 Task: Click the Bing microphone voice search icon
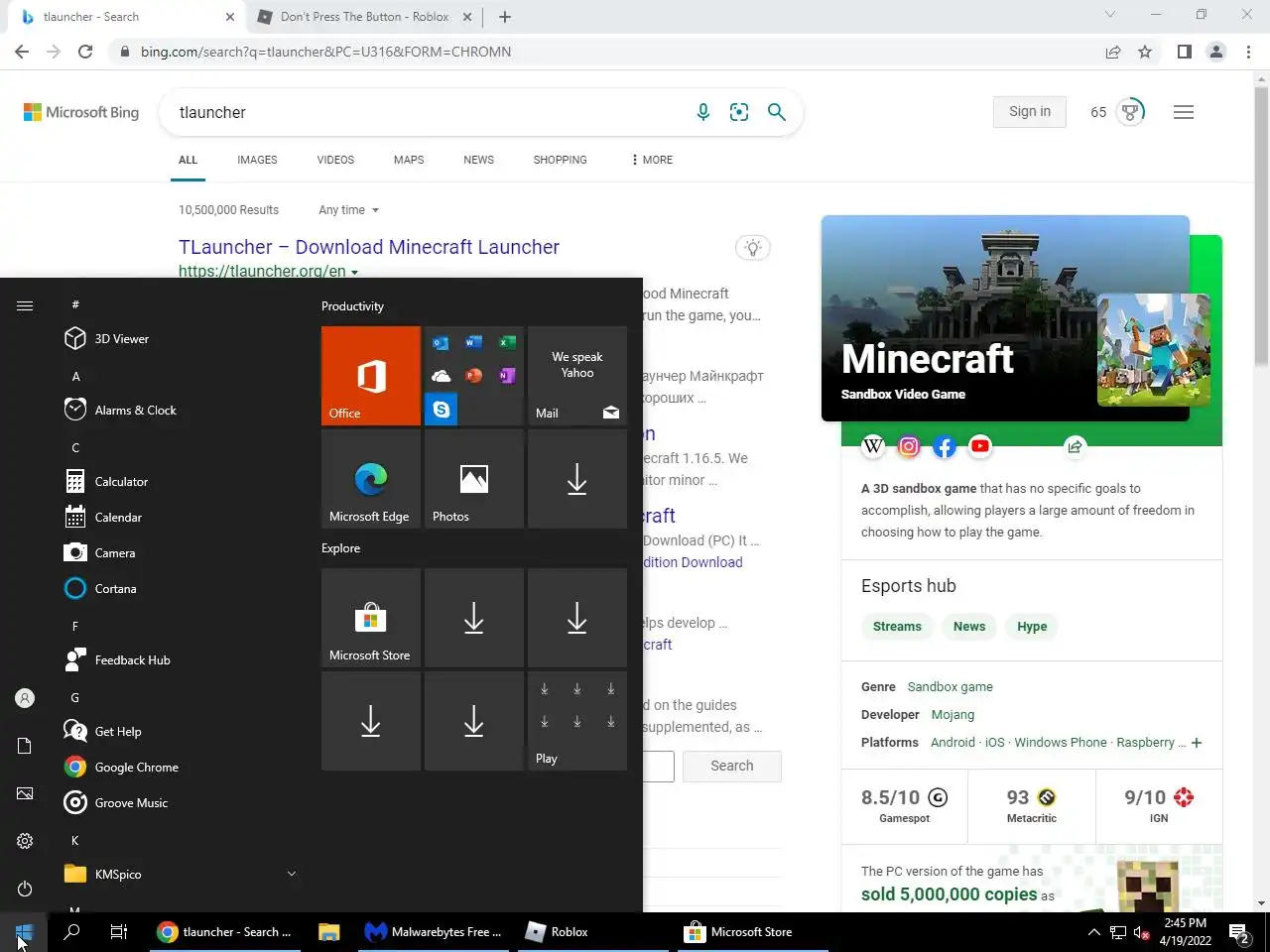coord(702,112)
